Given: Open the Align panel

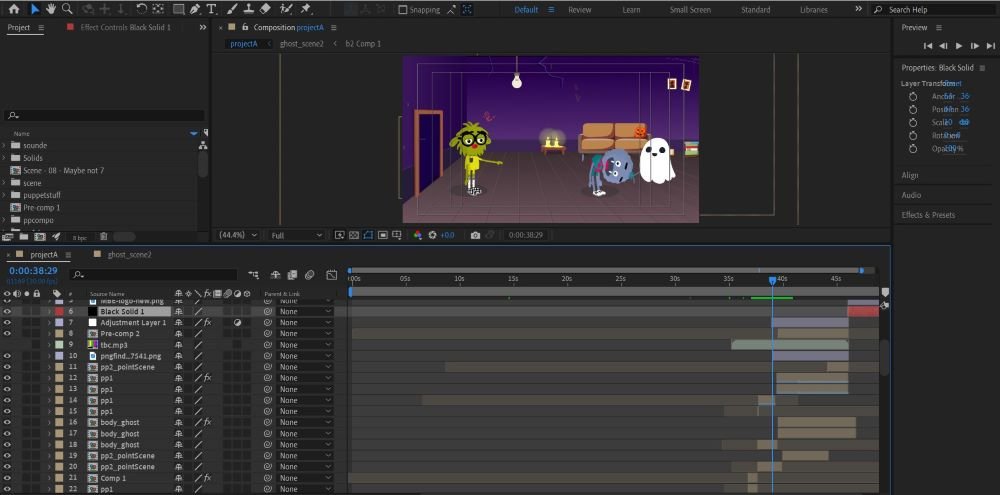Looking at the screenshot, I should coord(910,176).
